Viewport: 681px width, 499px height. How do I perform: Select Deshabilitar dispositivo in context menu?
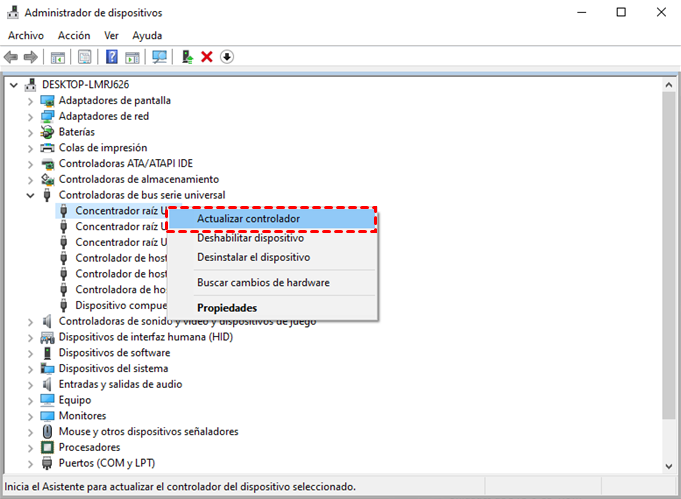pos(250,238)
